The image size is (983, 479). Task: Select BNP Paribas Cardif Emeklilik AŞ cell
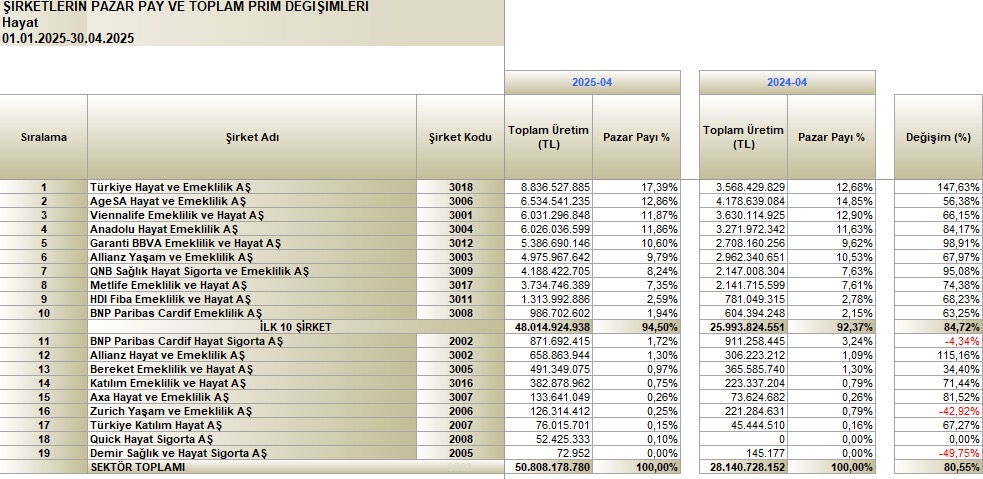pos(252,313)
